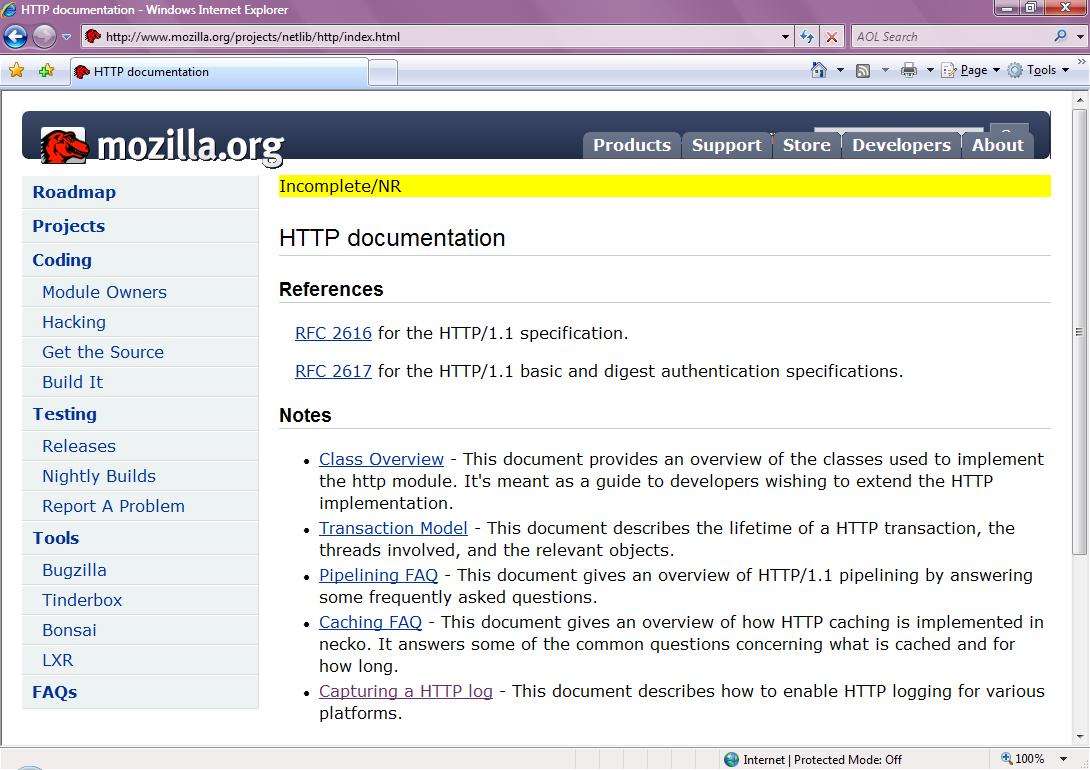
Task: Click the mozilla.org dinosaur logo
Action: [x=64, y=146]
